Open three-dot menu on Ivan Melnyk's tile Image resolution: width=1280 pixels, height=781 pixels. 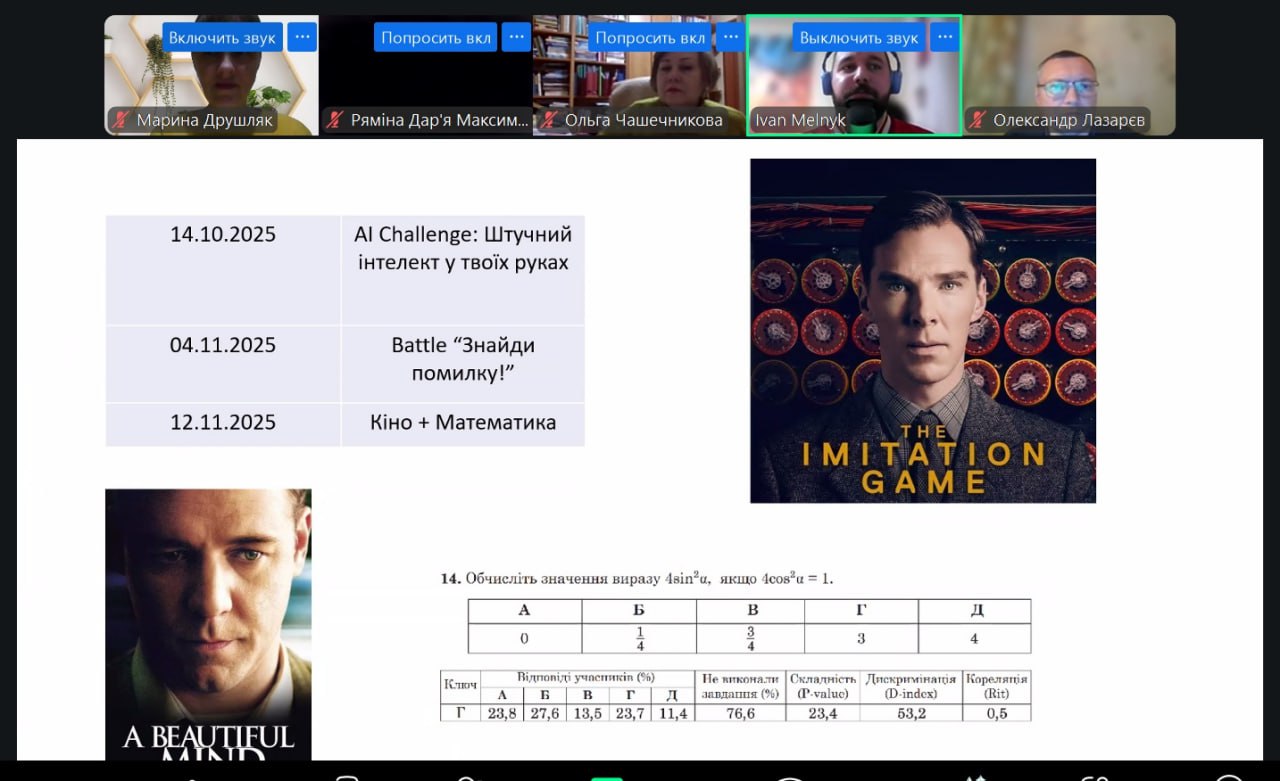pos(944,38)
